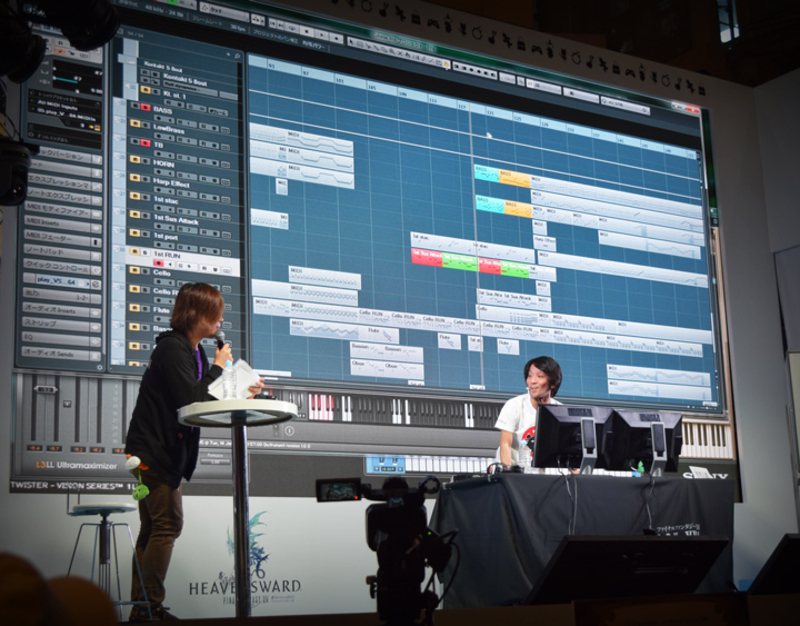800x626 pixels.
Task: Click the transport Play button
Action: pos(321,33)
